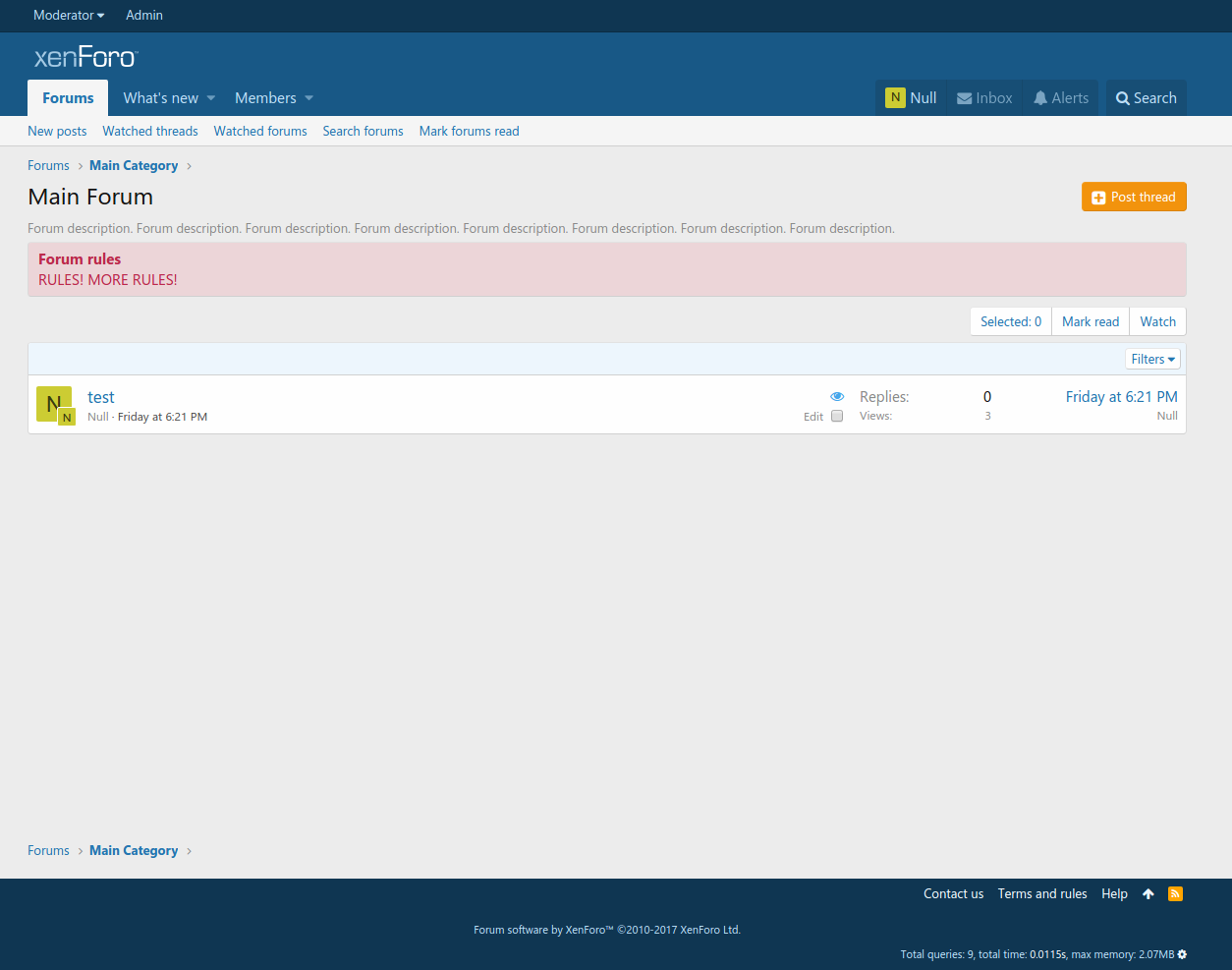1232x970 pixels.
Task: Click the Null user avatar in the navbar
Action: click(x=895, y=97)
